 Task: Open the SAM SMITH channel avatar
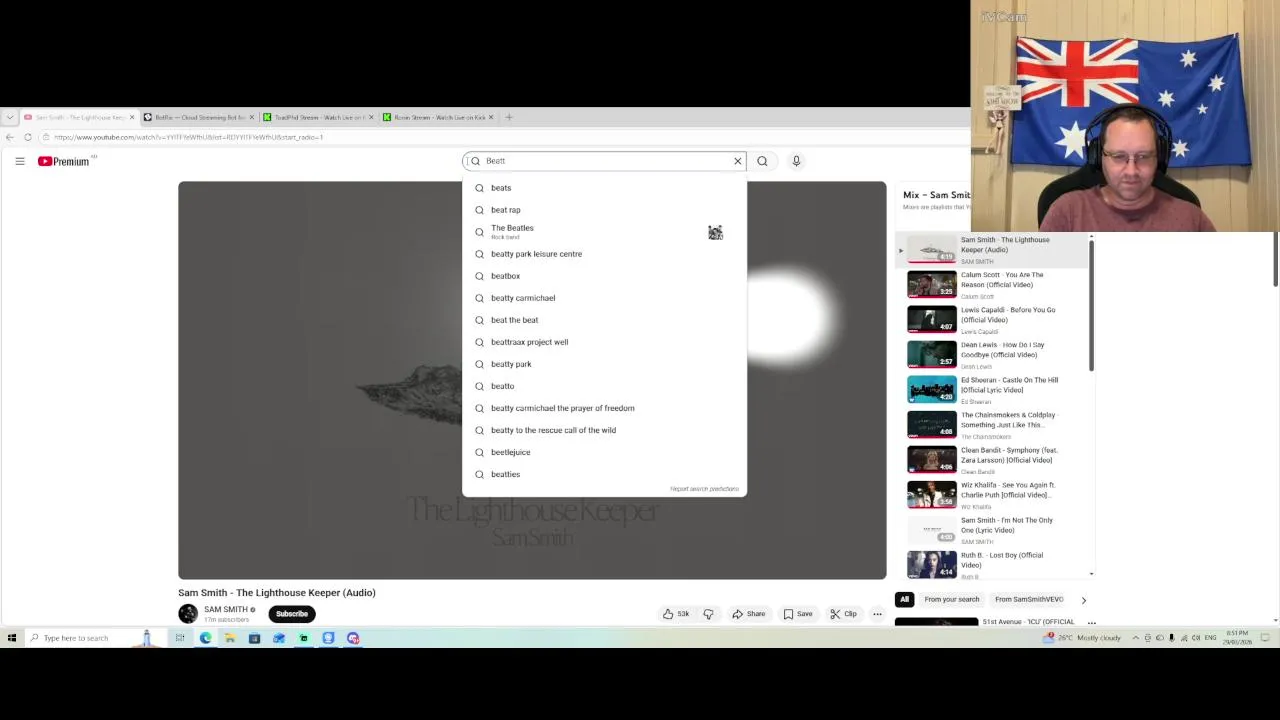tap(188, 614)
